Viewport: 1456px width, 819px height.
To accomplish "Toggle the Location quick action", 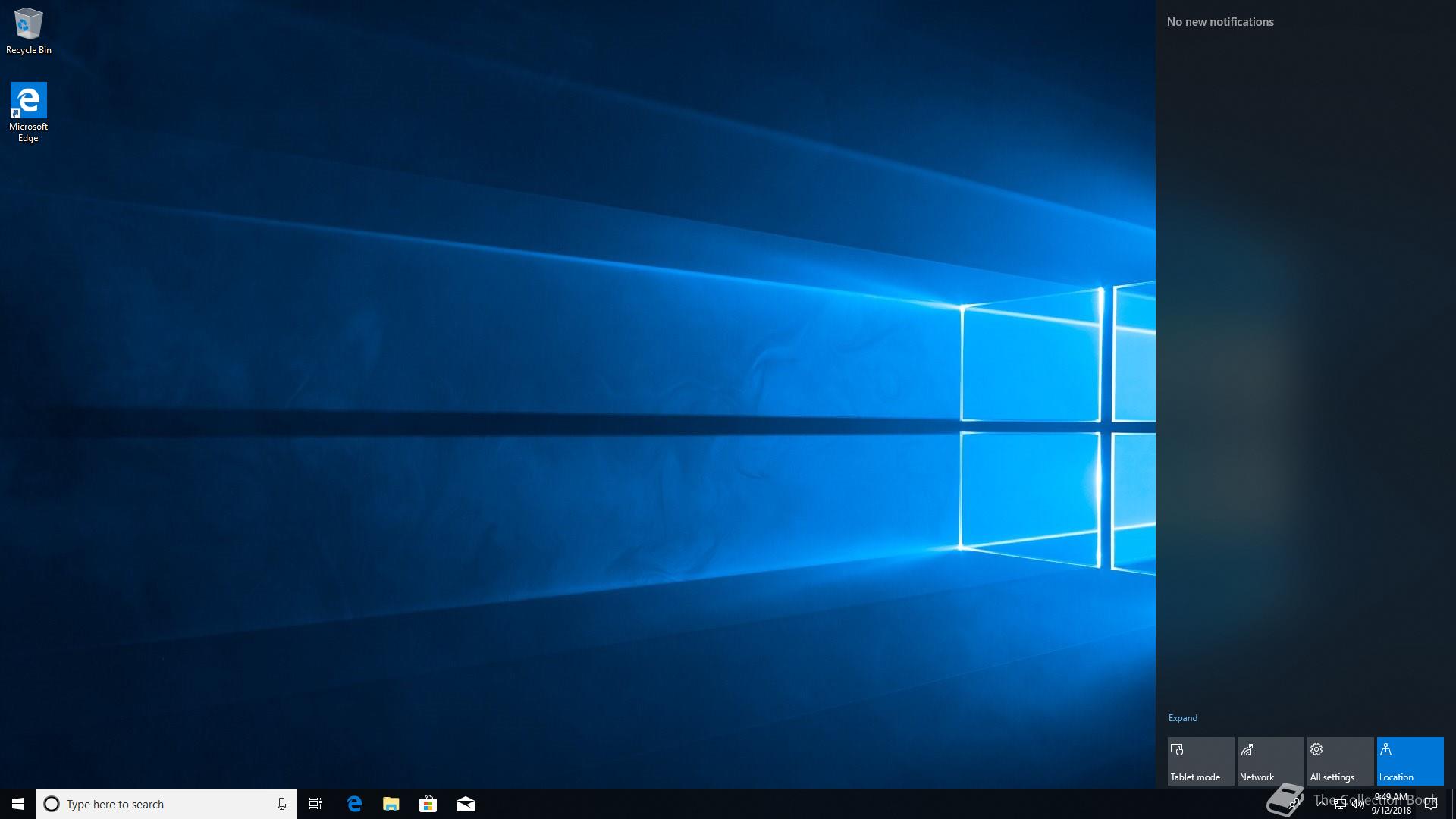I will click(1410, 761).
